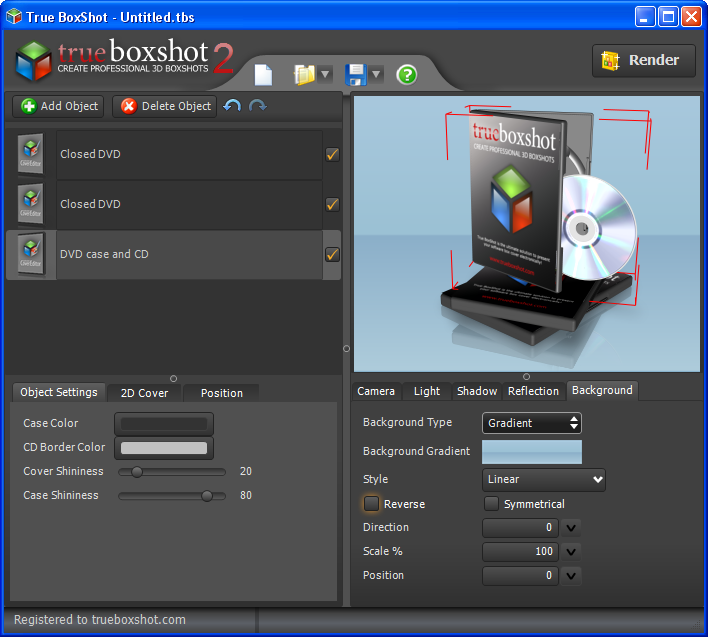The image size is (708, 637).
Task: Toggle the Symmetrical checkbox
Action: tap(491, 504)
